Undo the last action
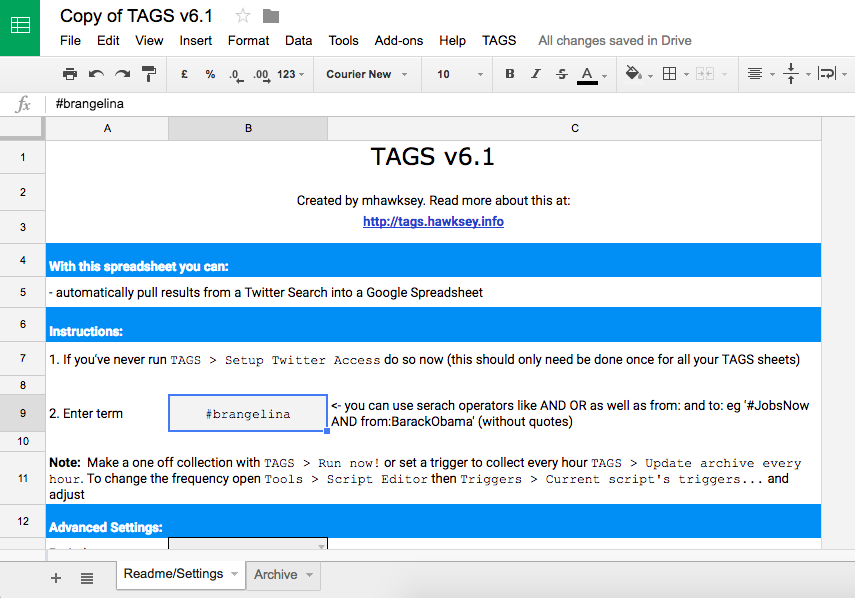The width and height of the screenshot is (855, 598). tap(97, 74)
